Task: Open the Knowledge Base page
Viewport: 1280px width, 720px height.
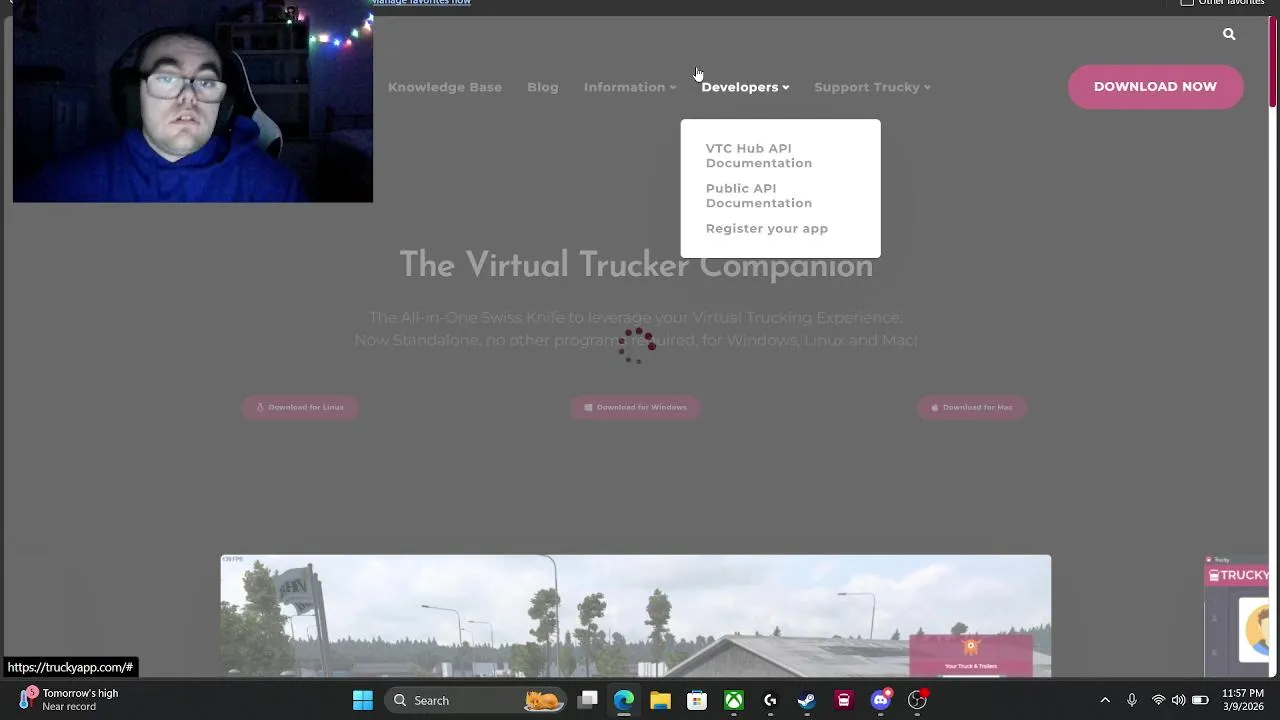Action: tap(445, 87)
